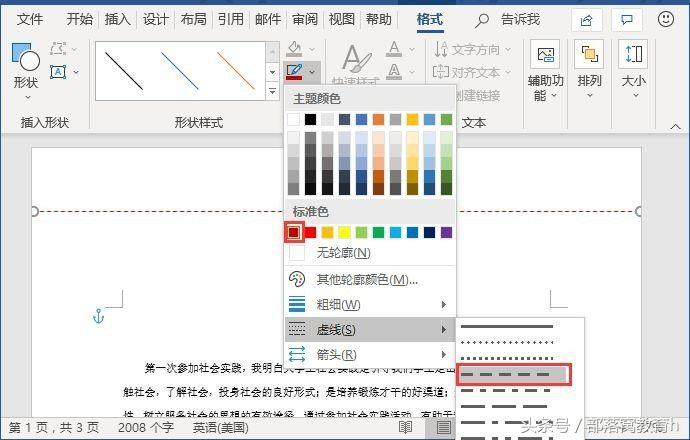Image resolution: width=690 pixels, height=440 pixels.
Task: Pick the gold theme color swatch
Action: click(412, 119)
